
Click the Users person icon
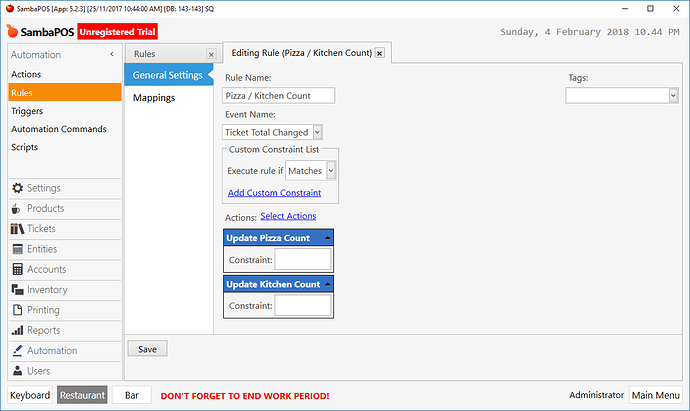[18, 371]
